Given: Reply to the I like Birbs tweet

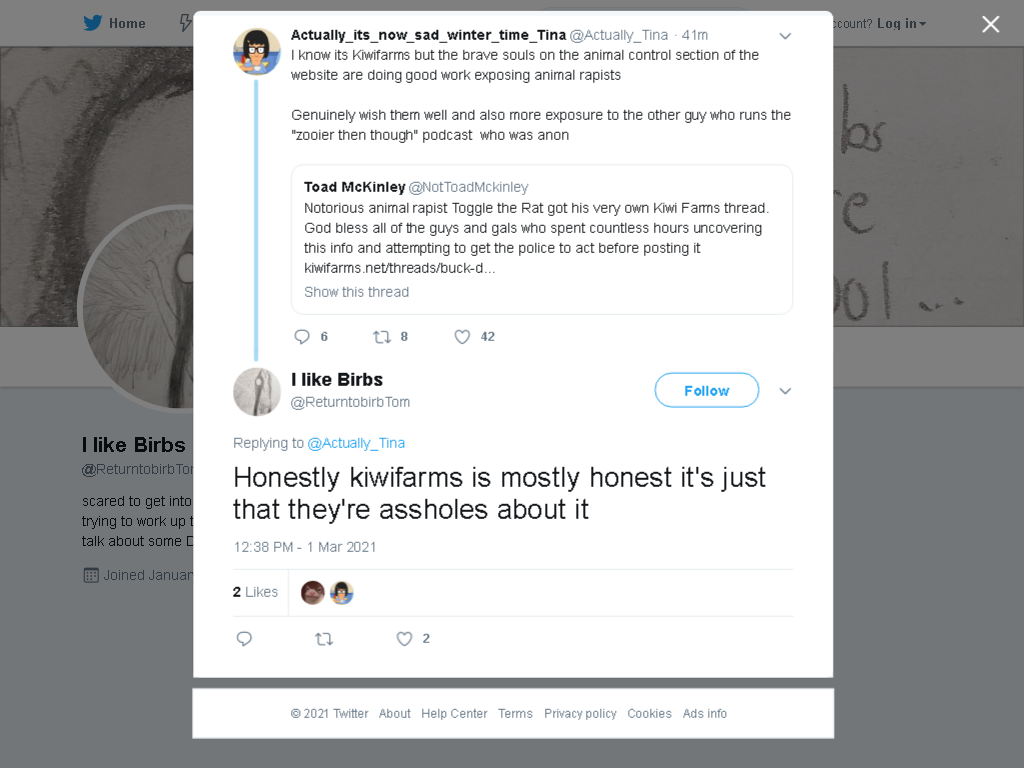Looking at the screenshot, I should (244, 639).
